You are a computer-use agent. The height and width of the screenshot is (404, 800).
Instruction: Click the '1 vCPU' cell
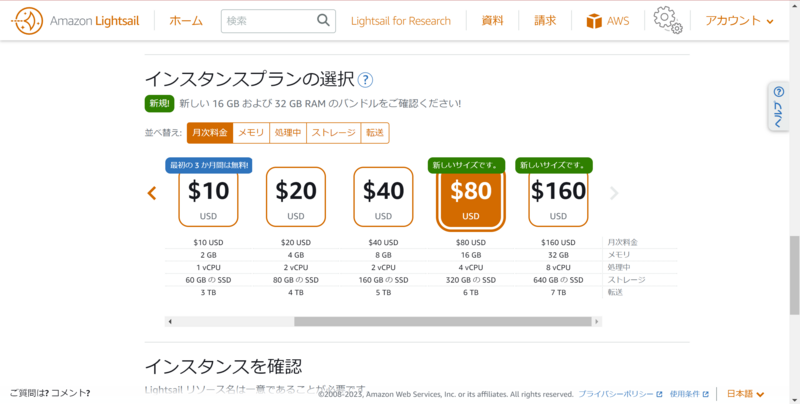(x=208, y=267)
